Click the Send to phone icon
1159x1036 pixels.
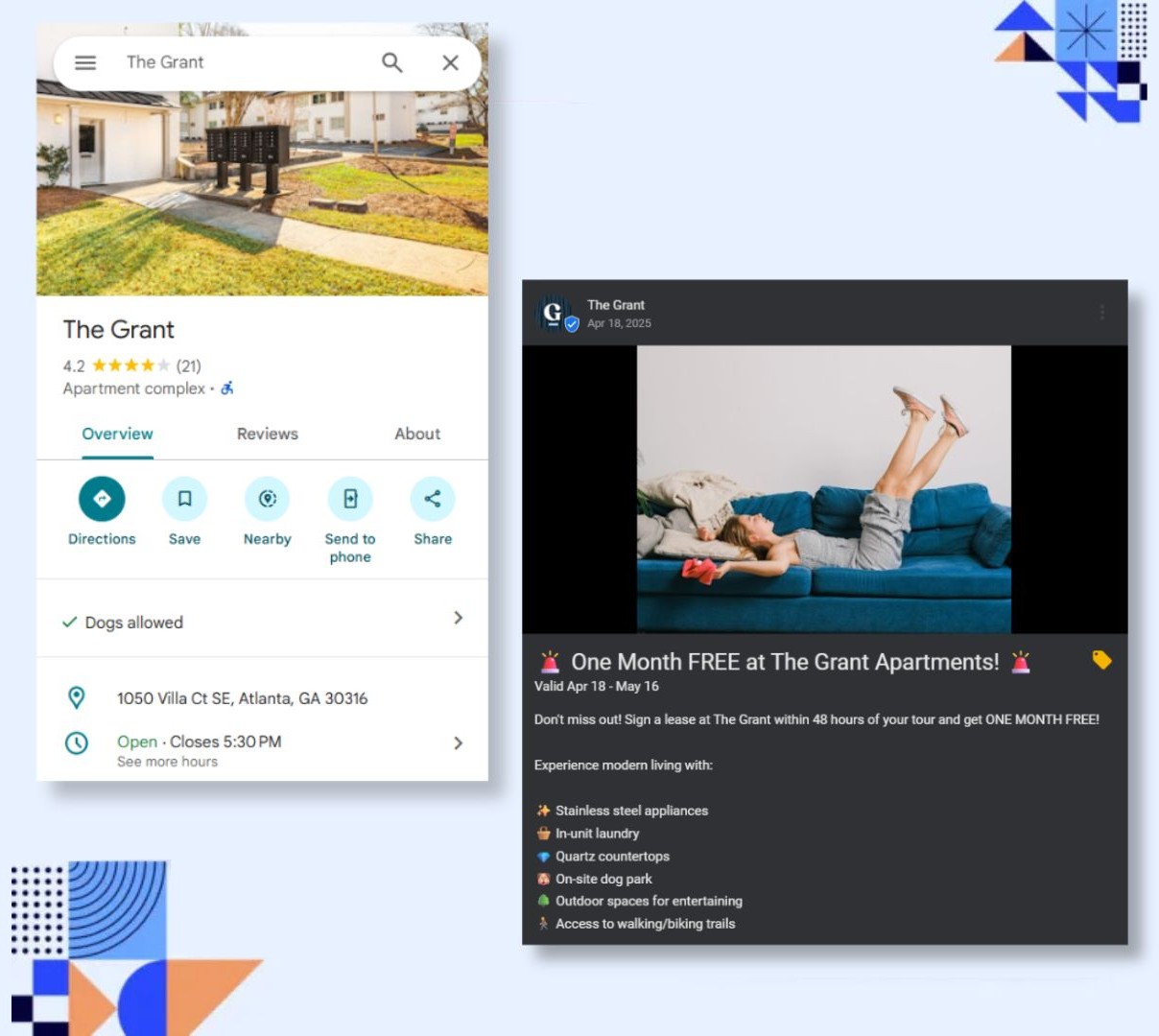pyautogui.click(x=350, y=499)
